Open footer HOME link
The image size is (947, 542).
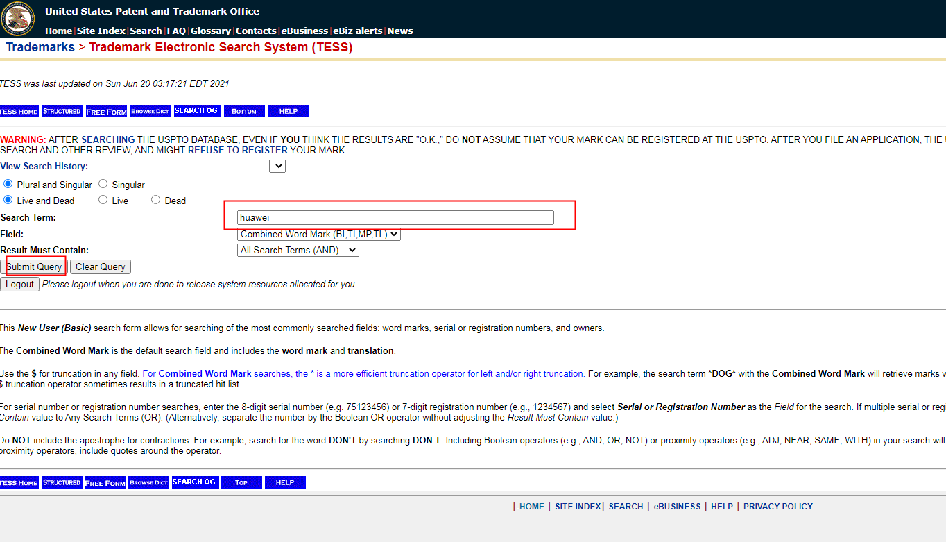coord(531,506)
